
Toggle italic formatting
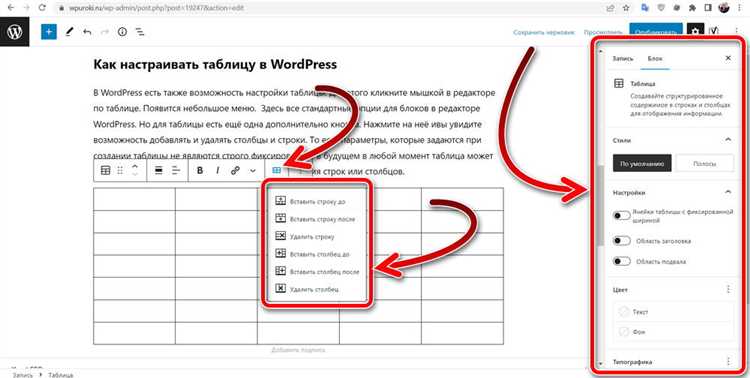[x=218, y=170]
